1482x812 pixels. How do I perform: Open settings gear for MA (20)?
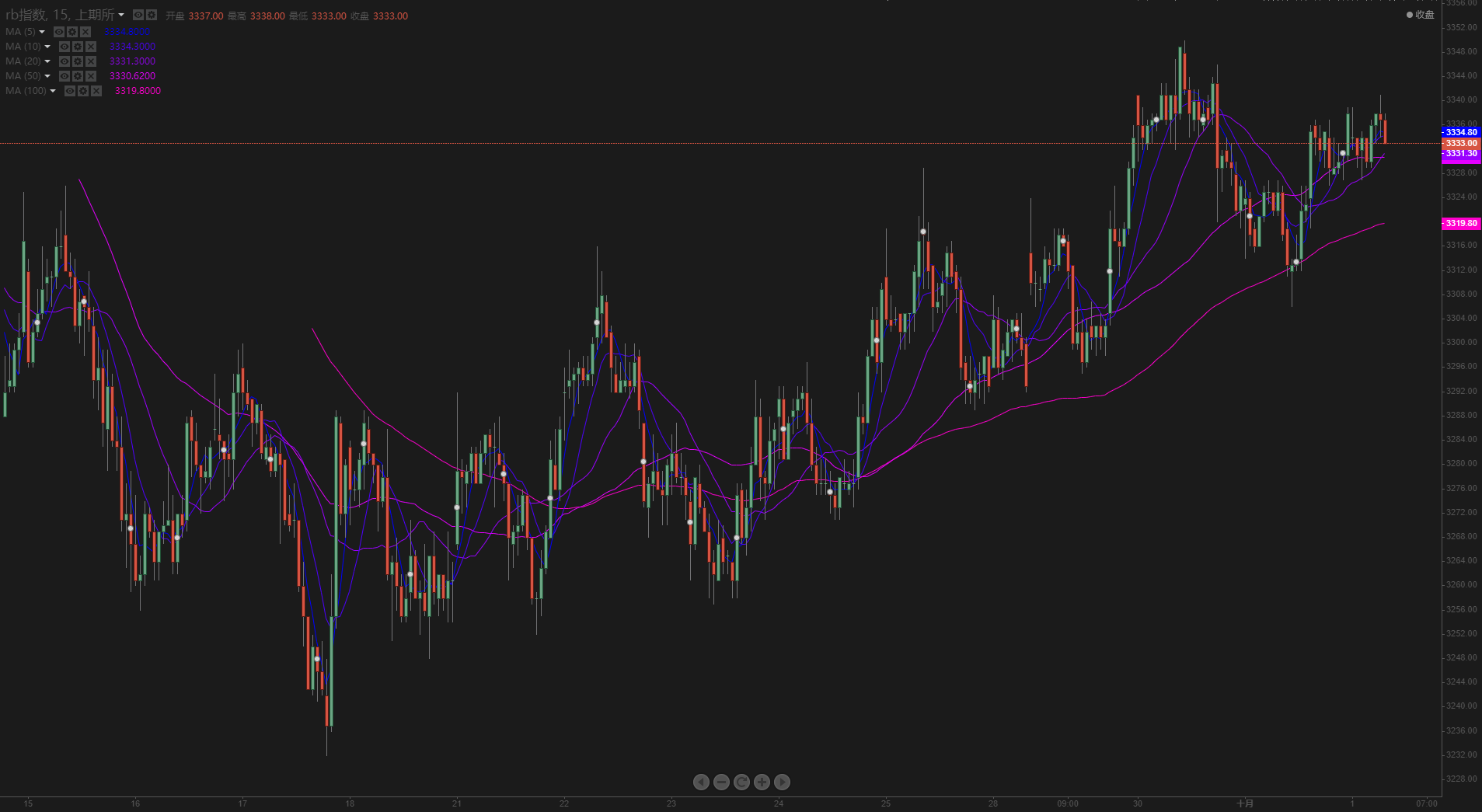[78, 61]
